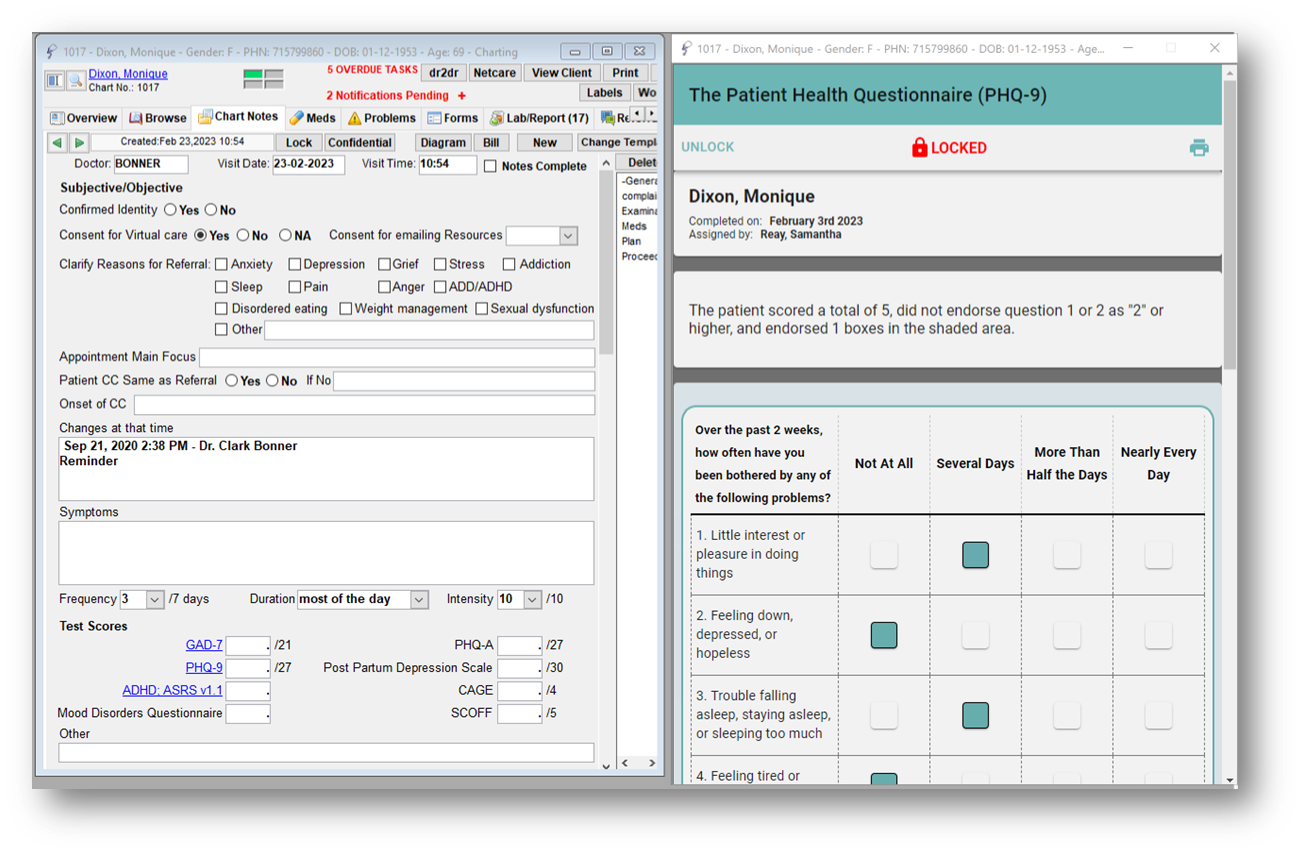Click the Print button in charting window
This screenshot has height=854, width=1303.
tap(626, 73)
